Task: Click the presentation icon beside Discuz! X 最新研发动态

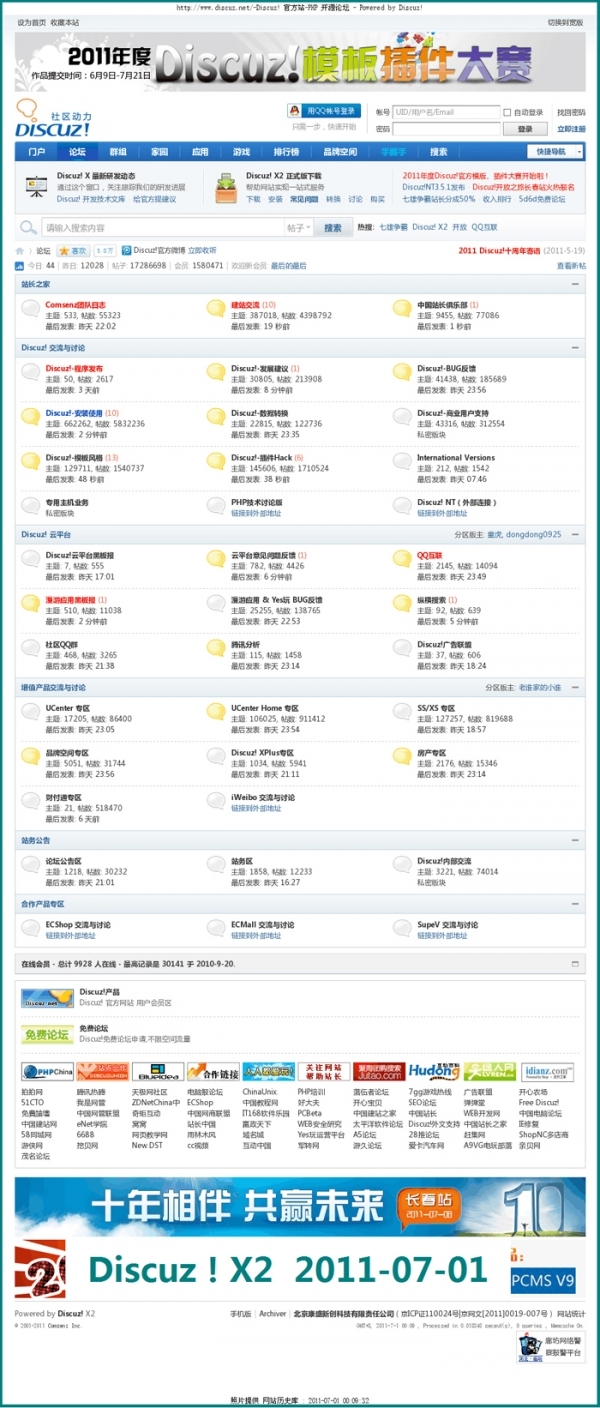Action: click(37, 186)
